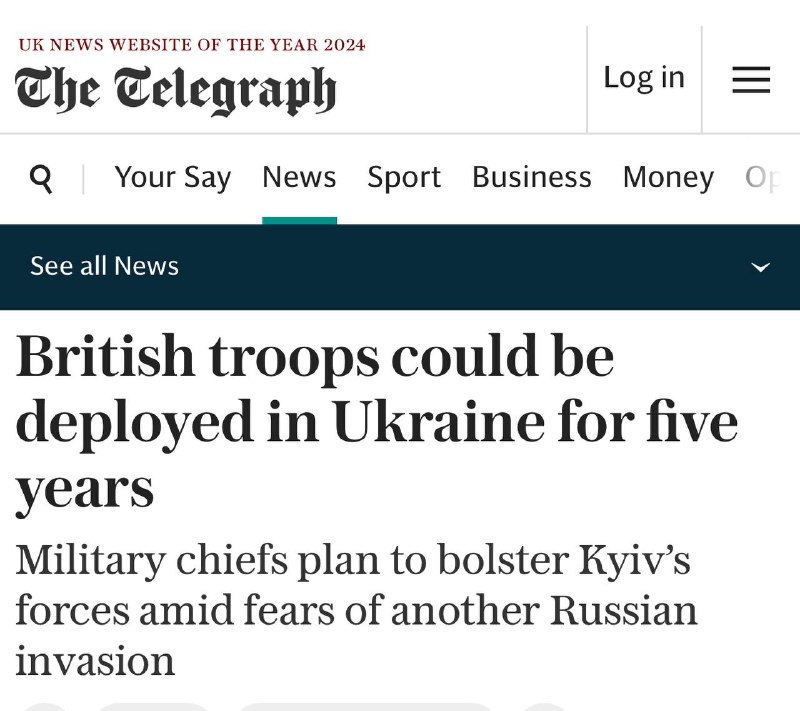Open the partially visible Opinion tab

click(x=763, y=179)
